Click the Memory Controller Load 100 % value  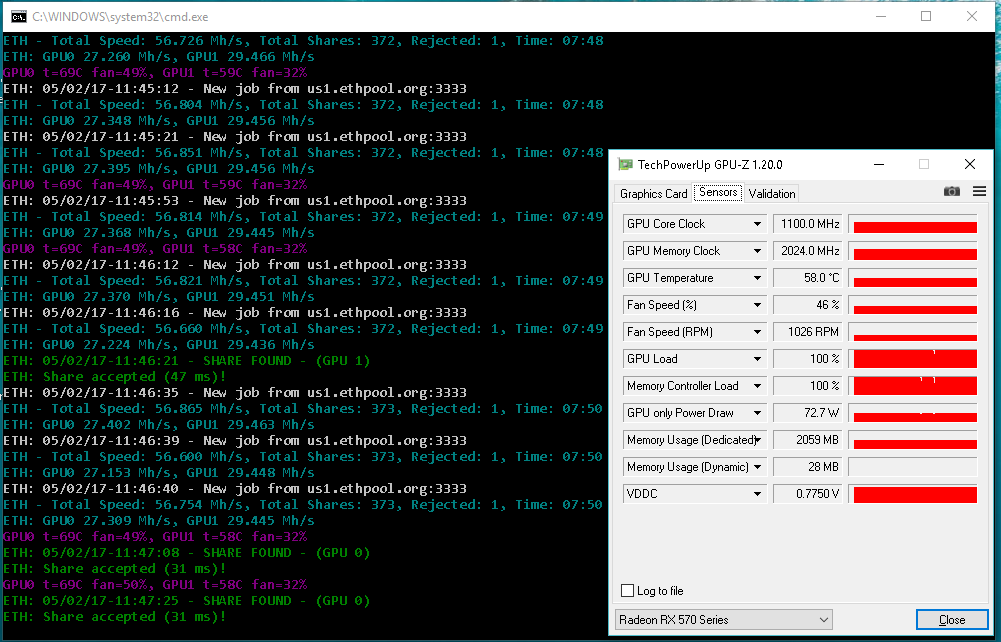pyautogui.click(x=808, y=386)
